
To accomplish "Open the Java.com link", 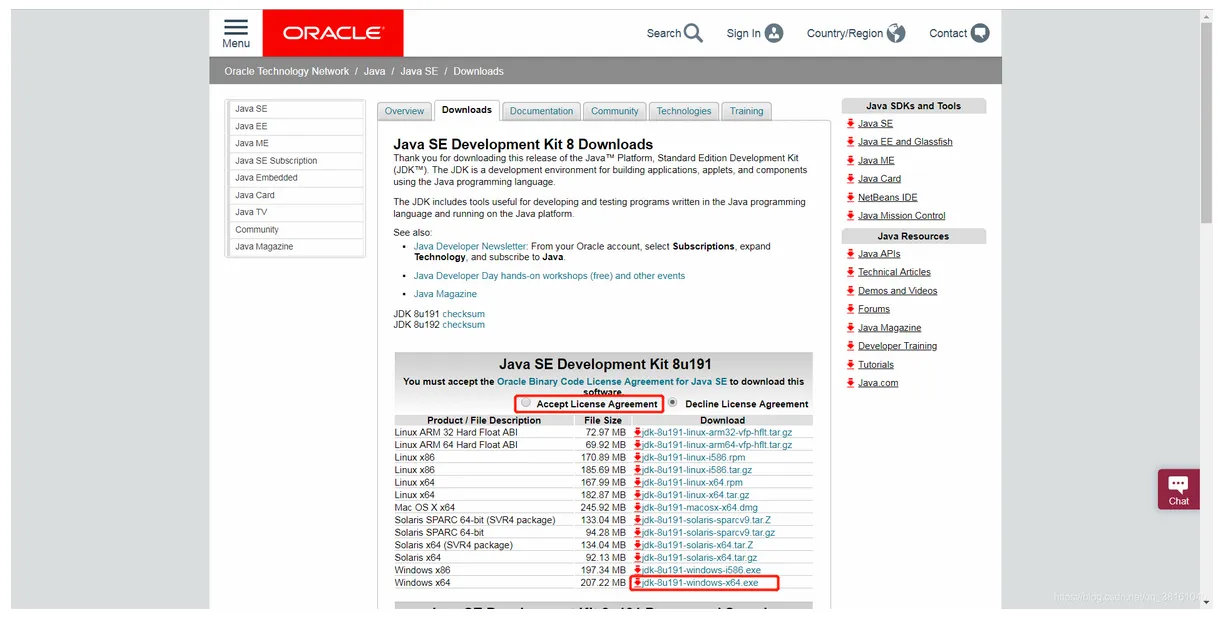I will (878, 383).
